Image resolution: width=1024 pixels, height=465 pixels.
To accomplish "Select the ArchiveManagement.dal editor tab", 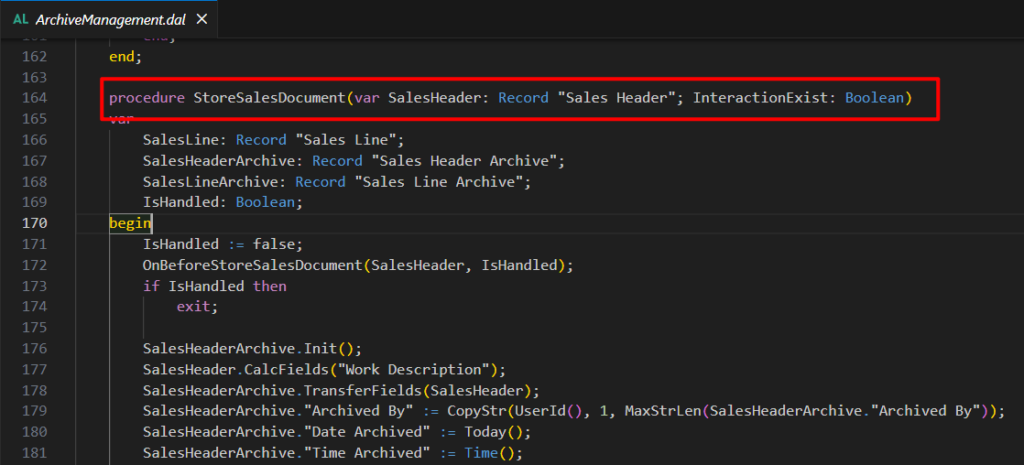I will coord(107,19).
